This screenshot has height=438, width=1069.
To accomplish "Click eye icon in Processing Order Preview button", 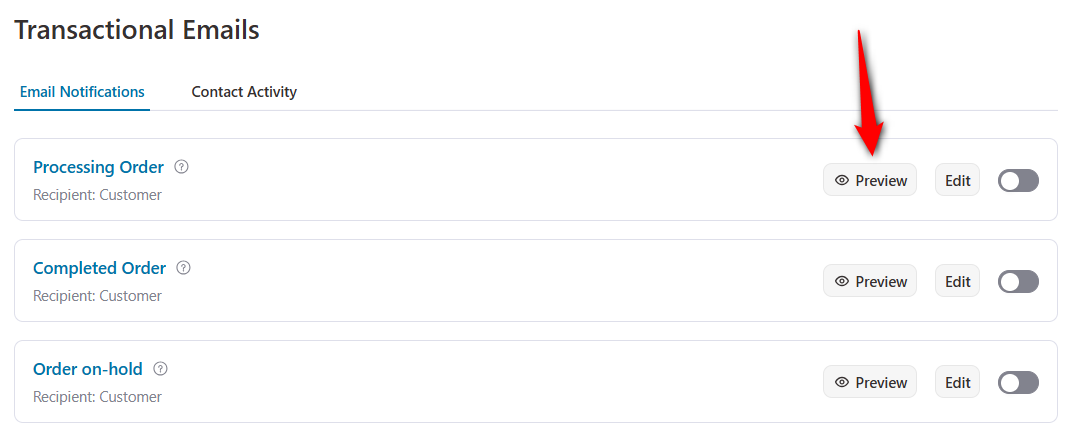I will (x=842, y=180).
